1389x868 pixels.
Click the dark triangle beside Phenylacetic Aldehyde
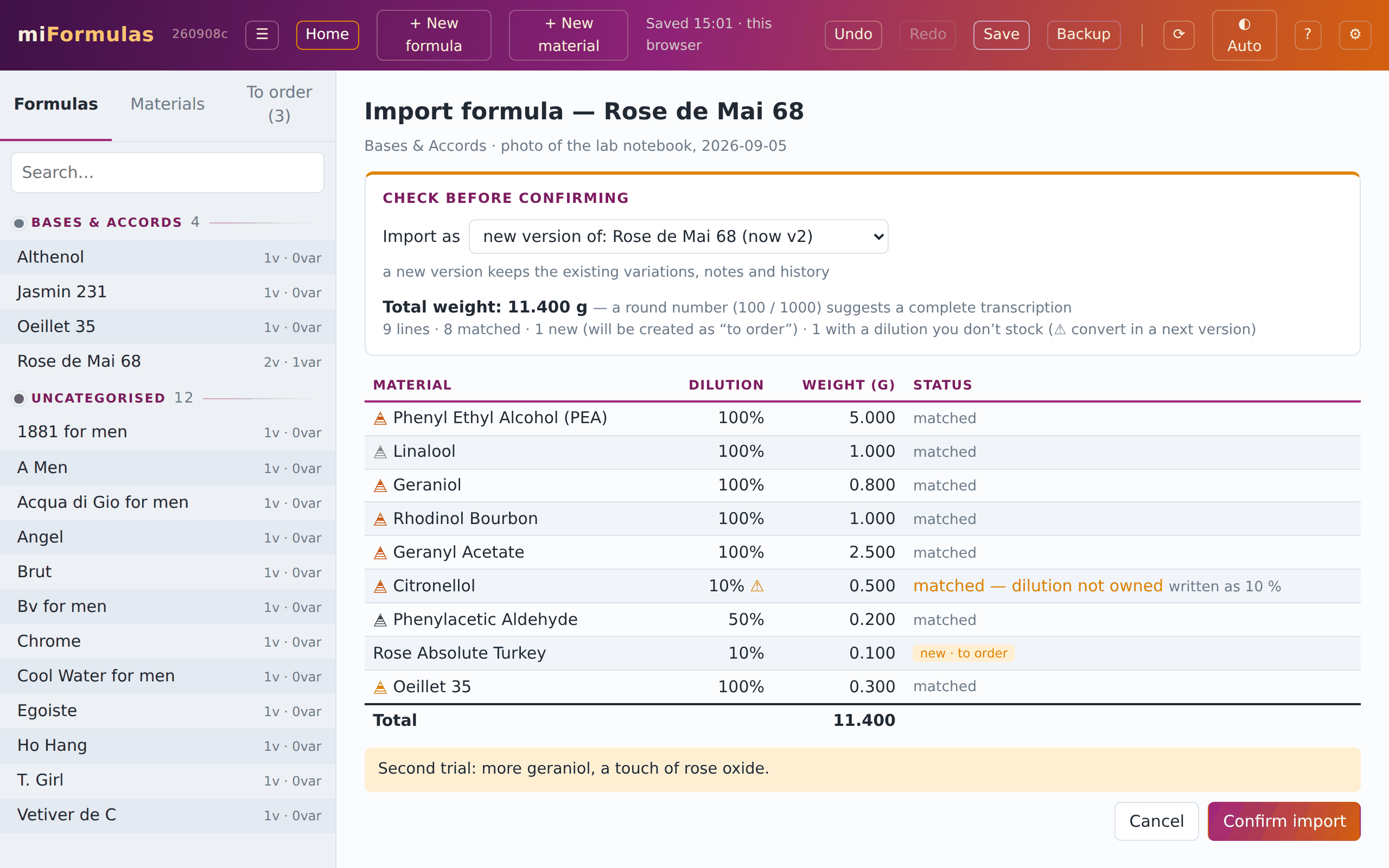point(380,620)
